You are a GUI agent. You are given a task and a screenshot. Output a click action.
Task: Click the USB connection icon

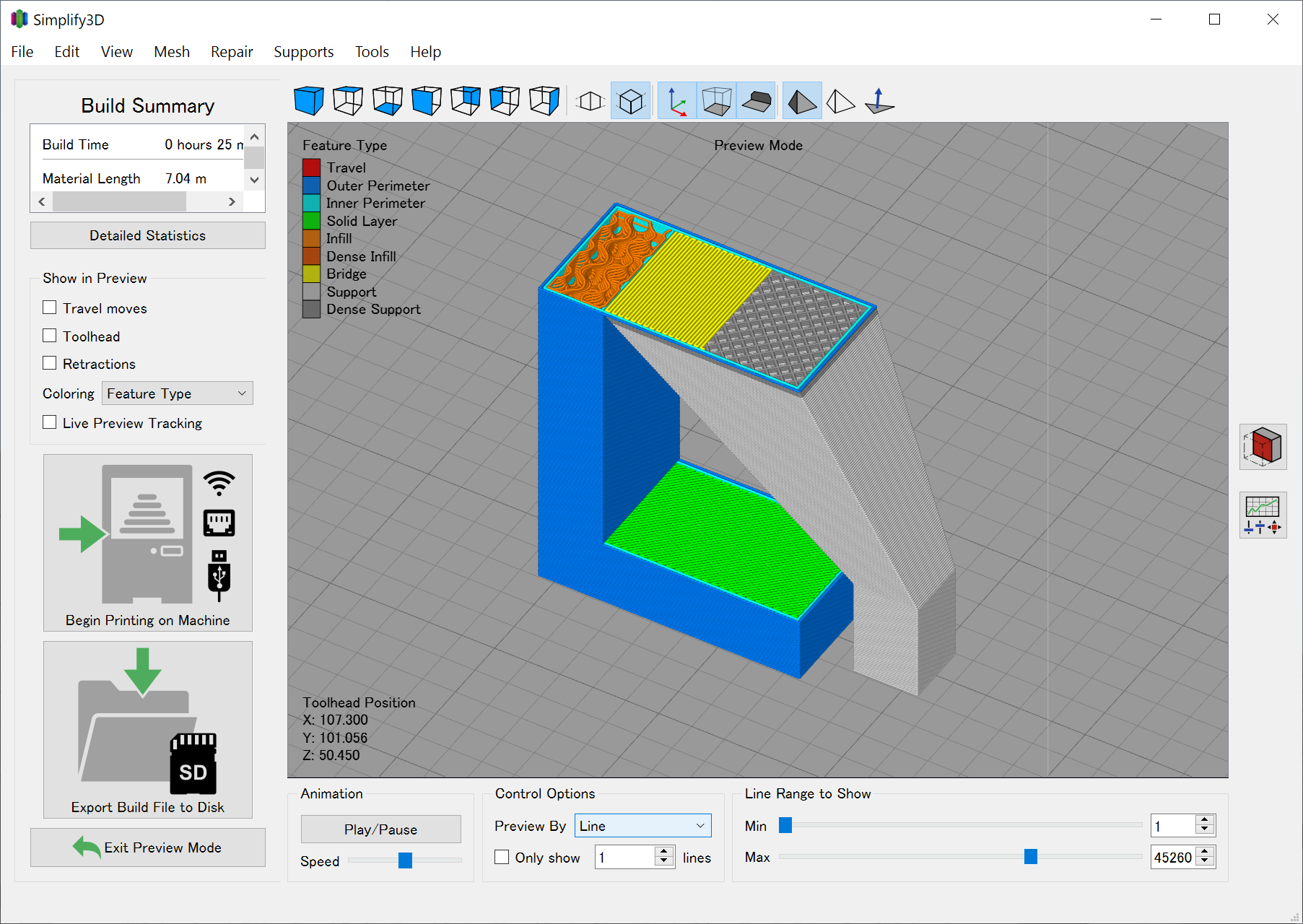(219, 575)
